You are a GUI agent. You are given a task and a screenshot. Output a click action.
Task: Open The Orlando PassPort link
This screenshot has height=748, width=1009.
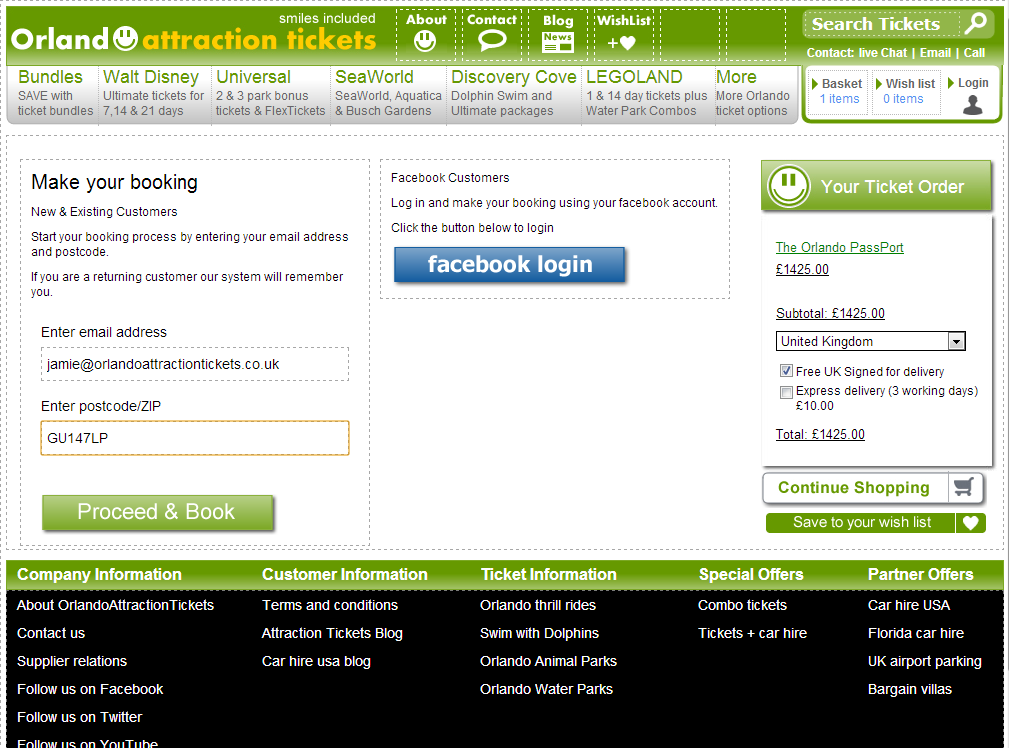click(x=839, y=248)
